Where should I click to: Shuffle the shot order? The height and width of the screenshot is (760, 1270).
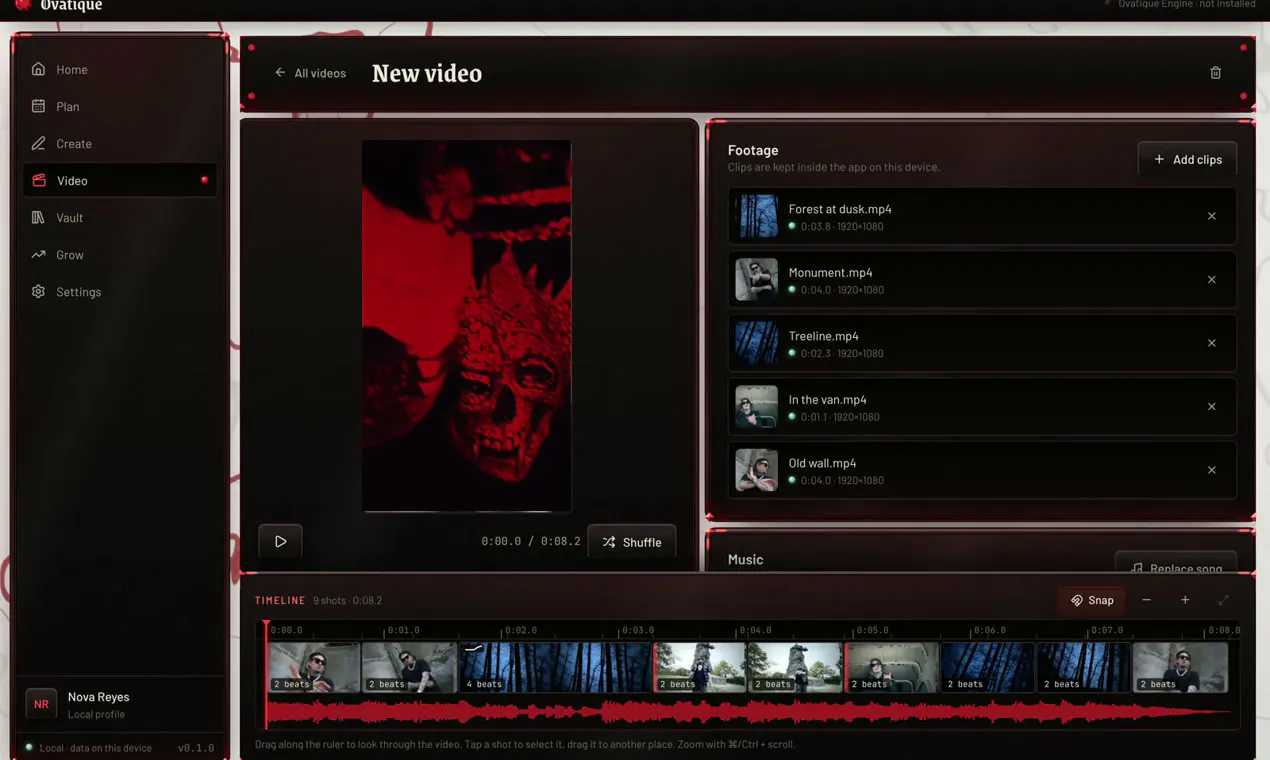pyautogui.click(x=632, y=542)
